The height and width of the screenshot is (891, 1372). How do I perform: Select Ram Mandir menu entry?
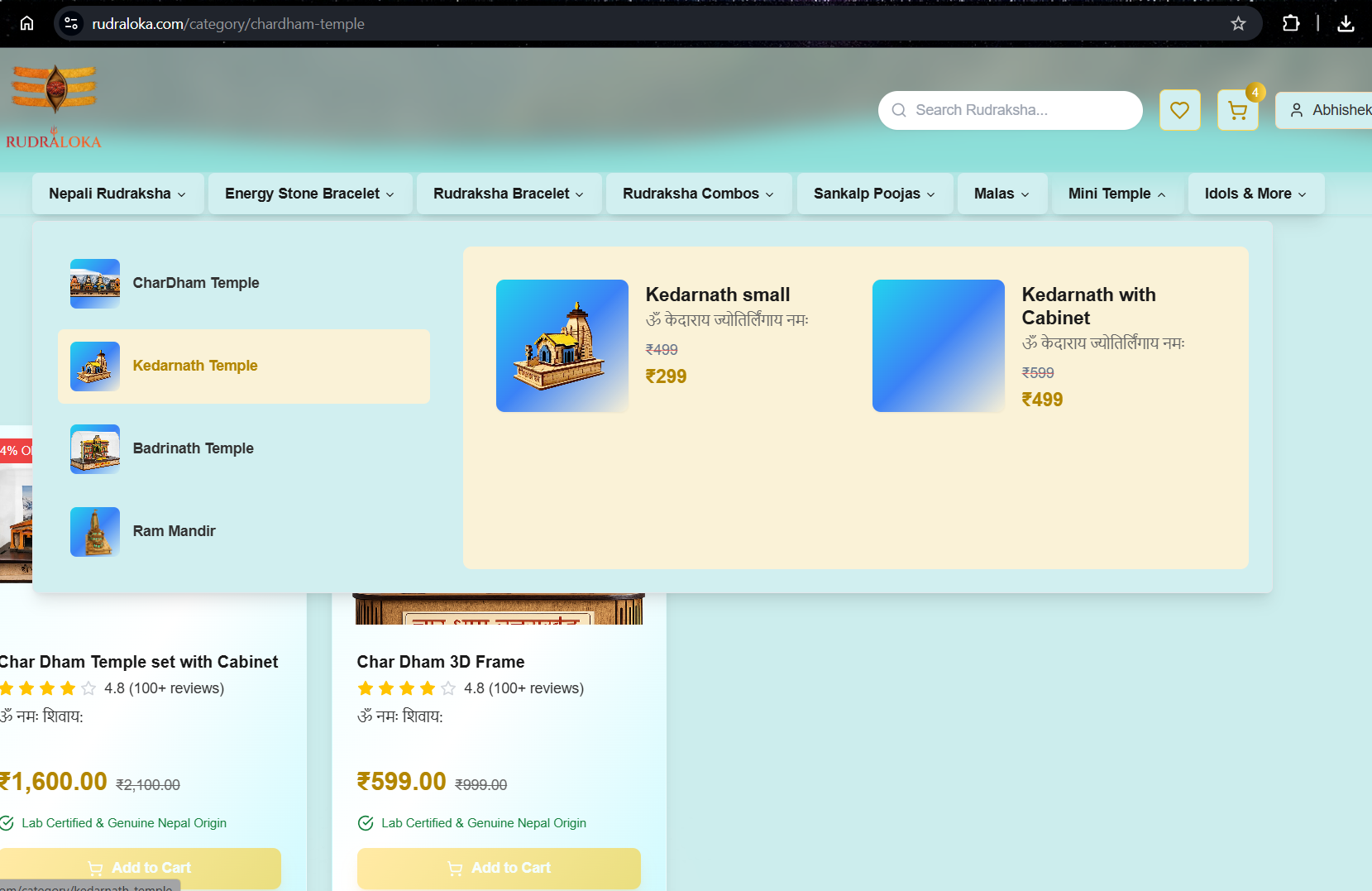[x=244, y=532]
